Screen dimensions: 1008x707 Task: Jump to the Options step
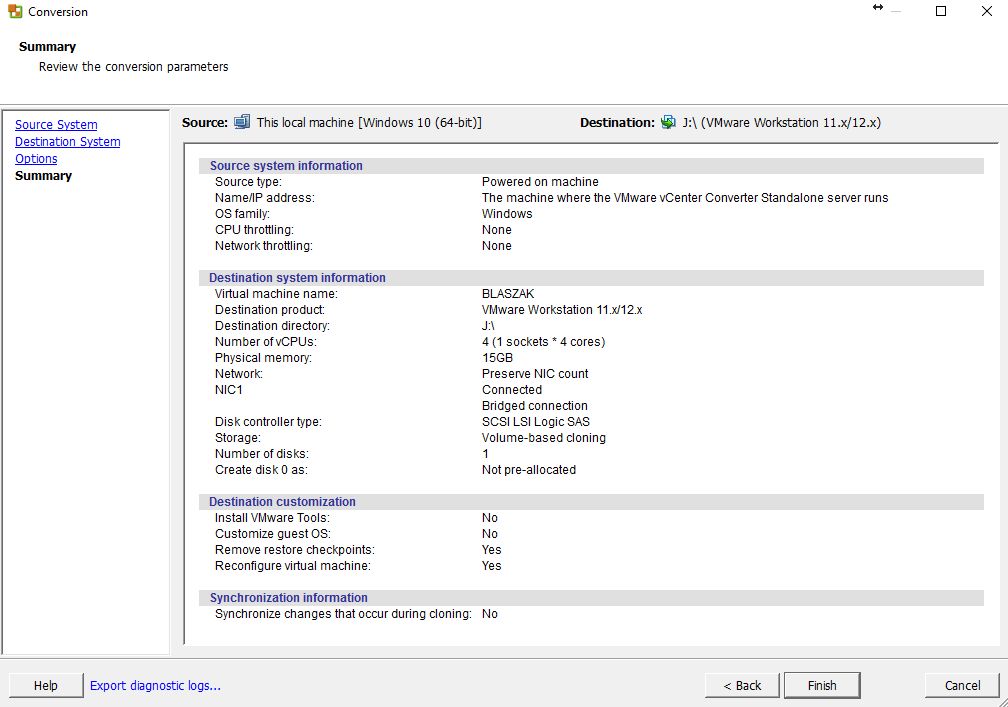(x=36, y=159)
